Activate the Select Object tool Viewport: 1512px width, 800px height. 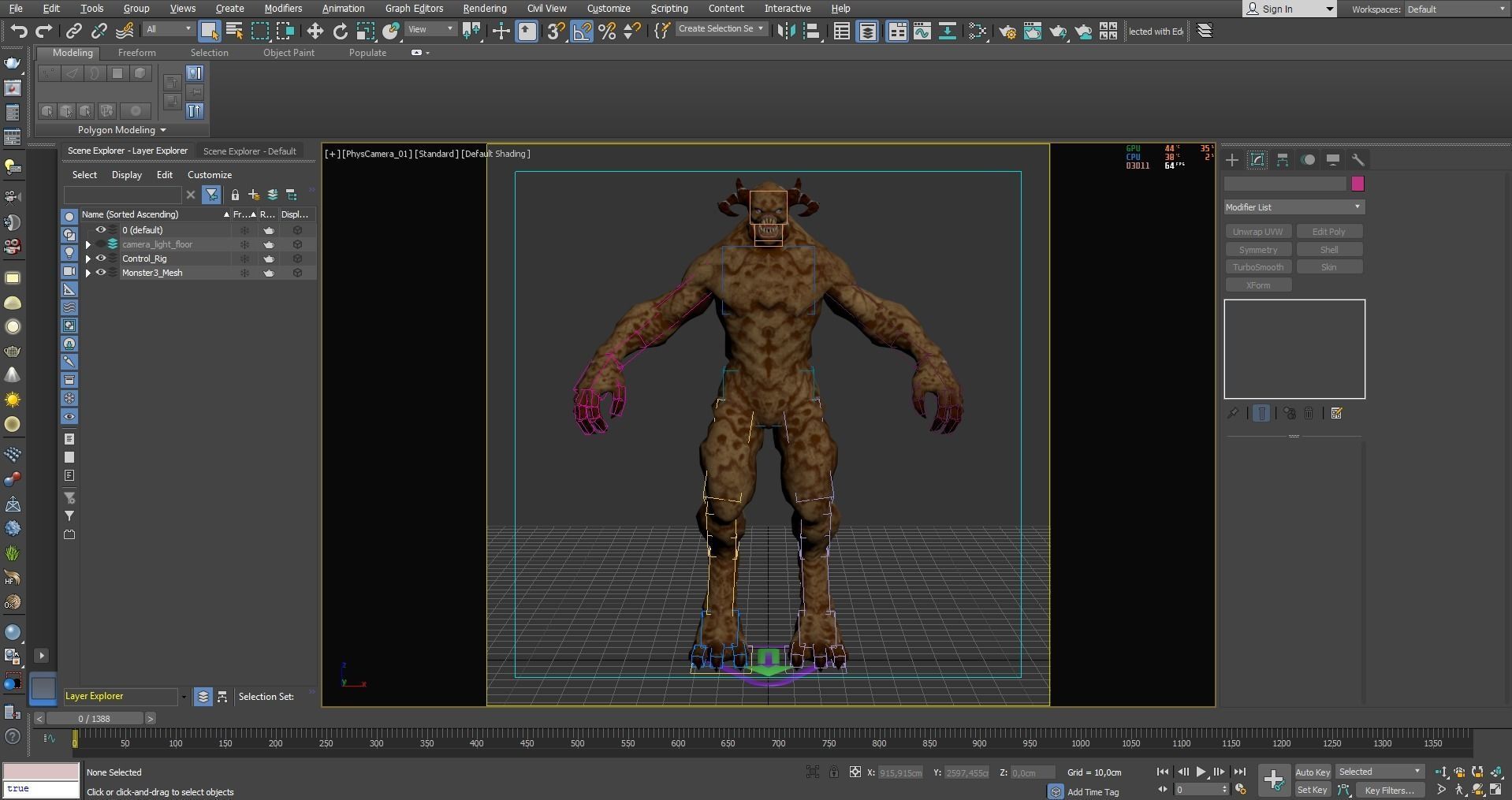coord(209,31)
